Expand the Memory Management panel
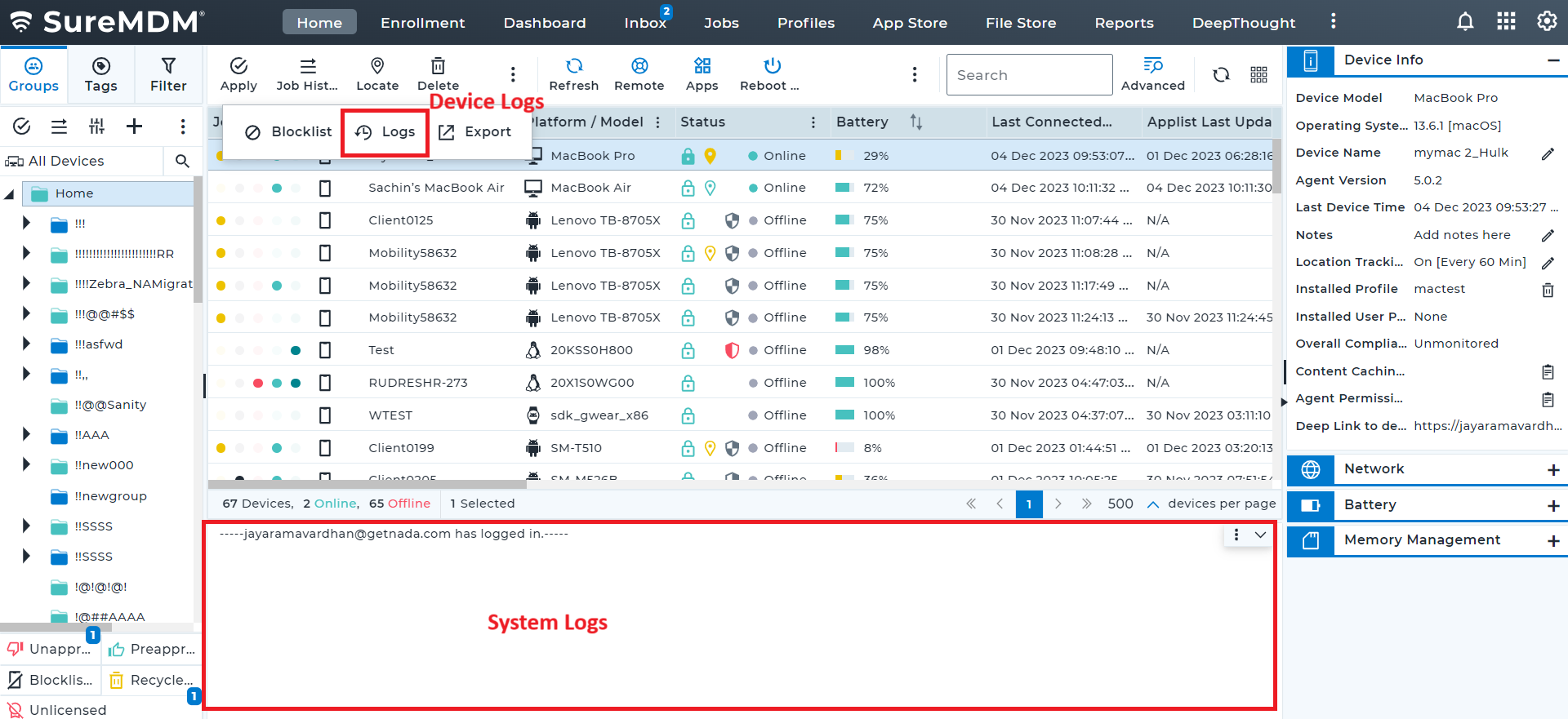 tap(1553, 541)
